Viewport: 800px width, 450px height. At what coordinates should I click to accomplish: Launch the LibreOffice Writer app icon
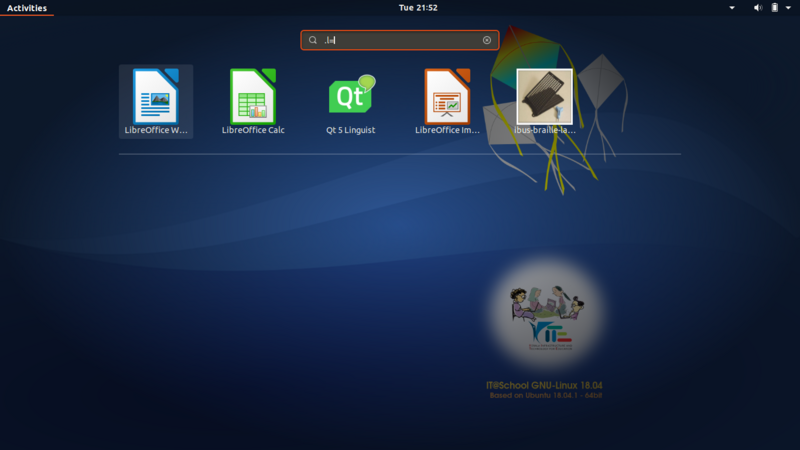(155, 96)
